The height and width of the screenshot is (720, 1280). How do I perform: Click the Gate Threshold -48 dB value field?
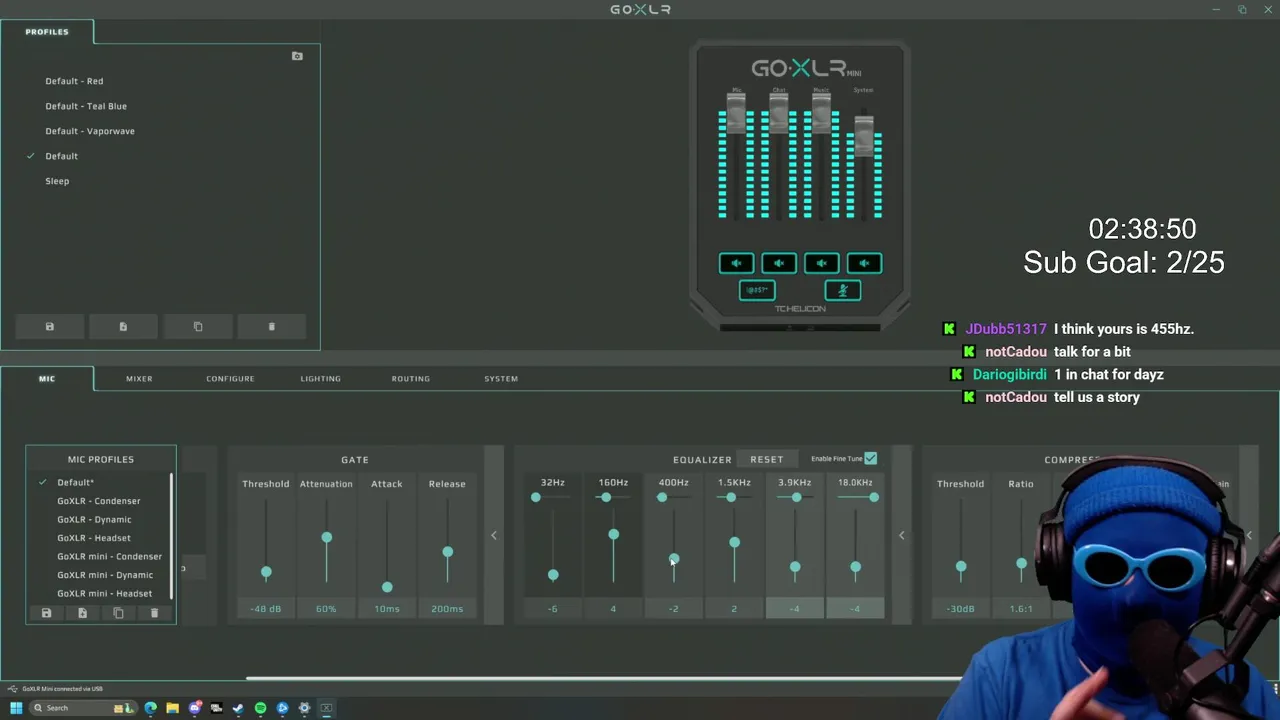pyautogui.click(x=266, y=609)
